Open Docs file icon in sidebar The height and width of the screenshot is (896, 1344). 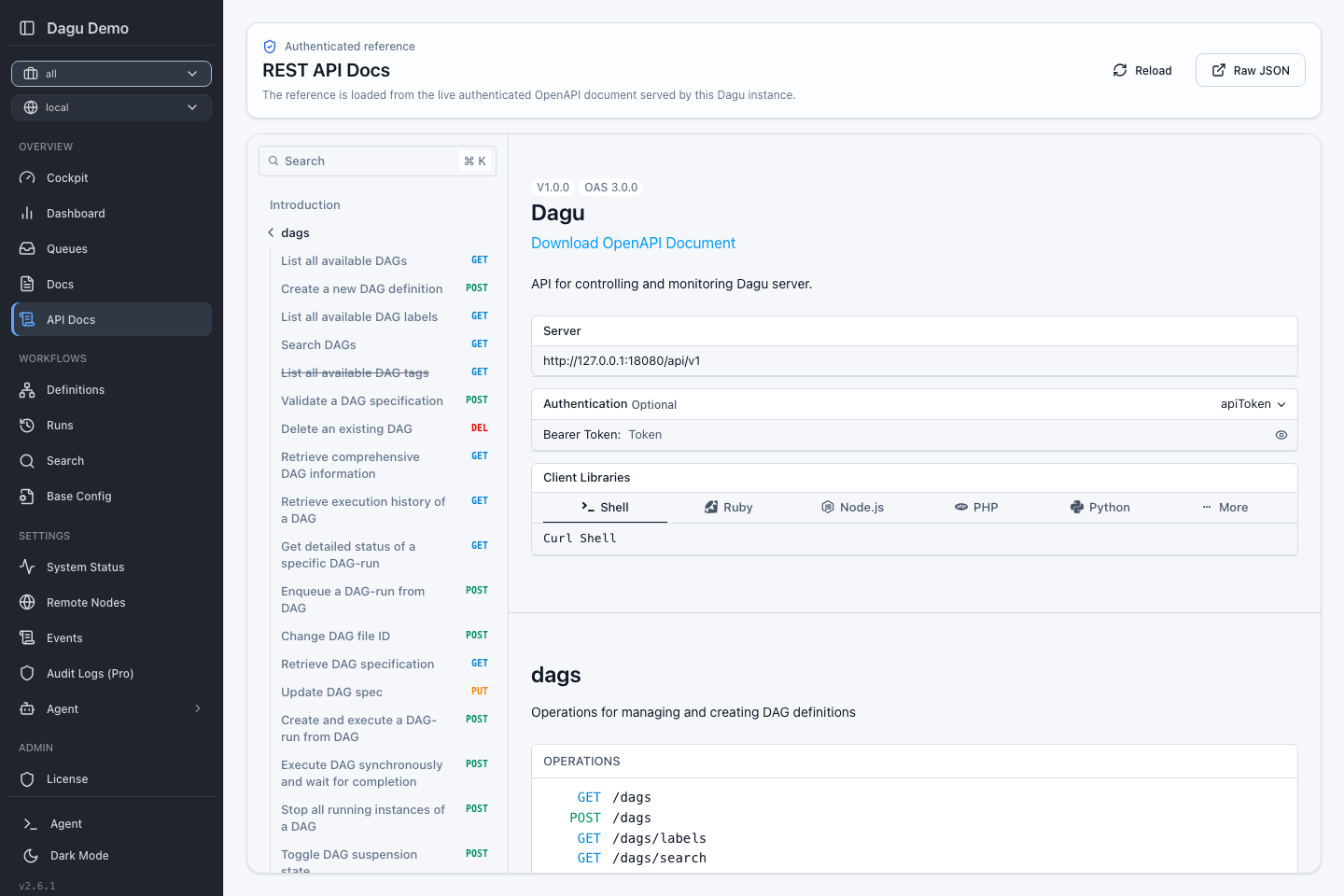(27, 284)
